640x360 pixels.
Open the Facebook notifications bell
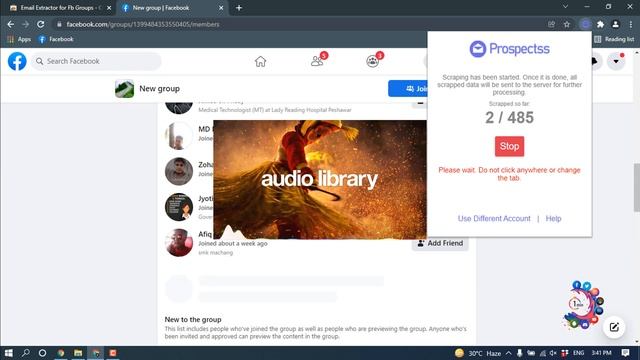(594, 61)
